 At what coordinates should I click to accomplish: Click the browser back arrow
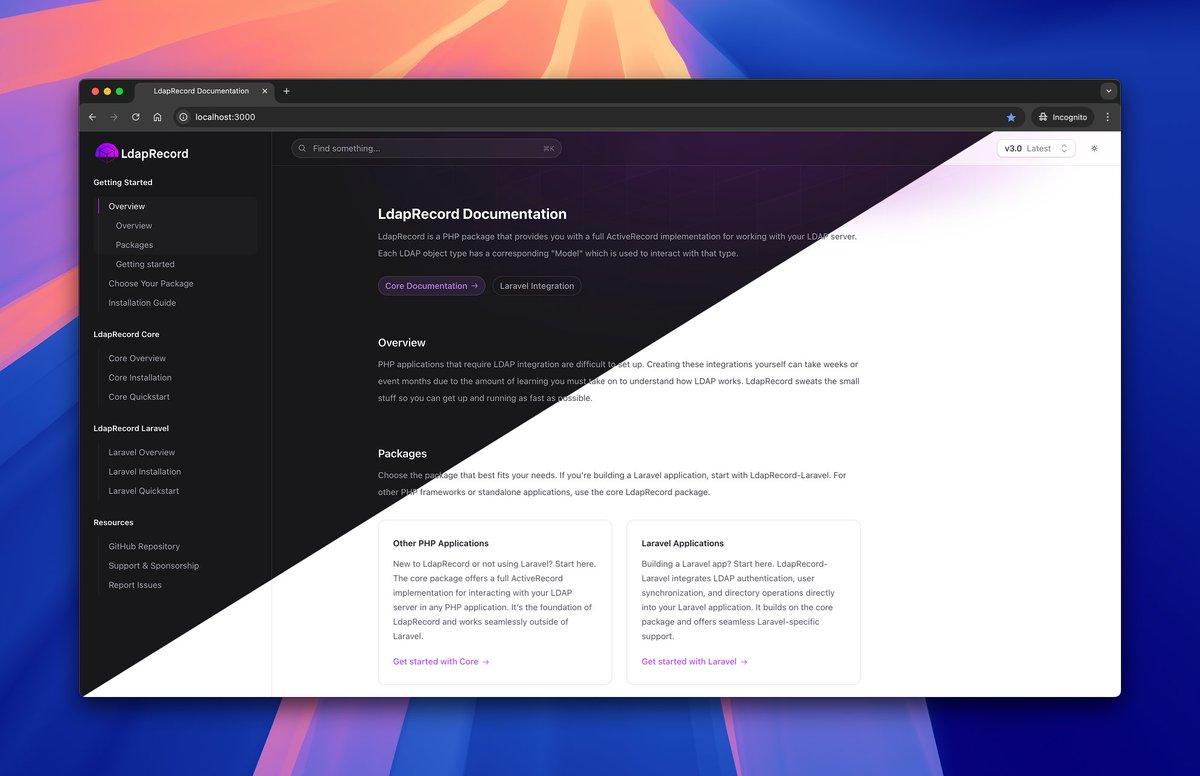pyautogui.click(x=93, y=117)
